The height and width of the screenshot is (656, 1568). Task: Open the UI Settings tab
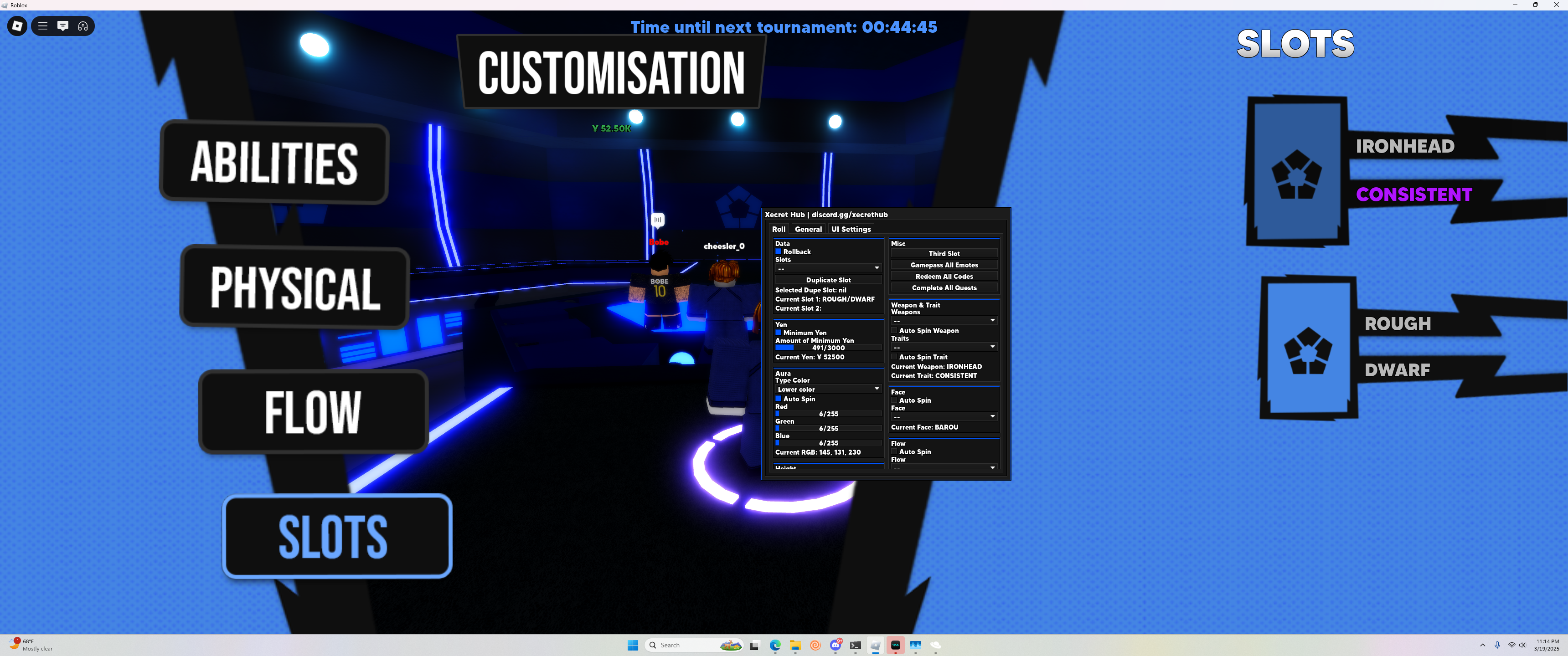[x=851, y=230]
